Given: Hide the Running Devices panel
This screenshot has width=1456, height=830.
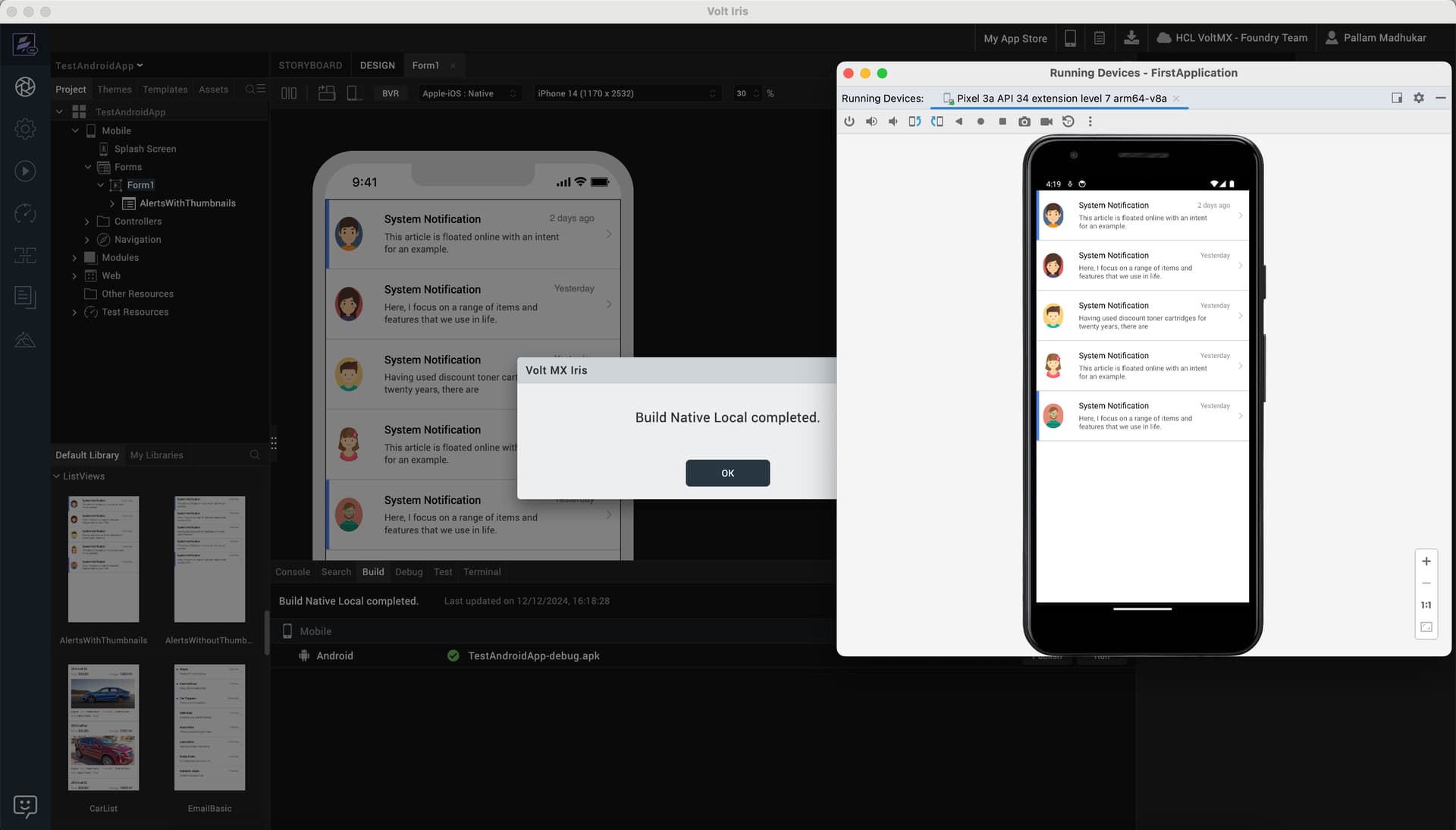Looking at the screenshot, I should coord(1440,98).
